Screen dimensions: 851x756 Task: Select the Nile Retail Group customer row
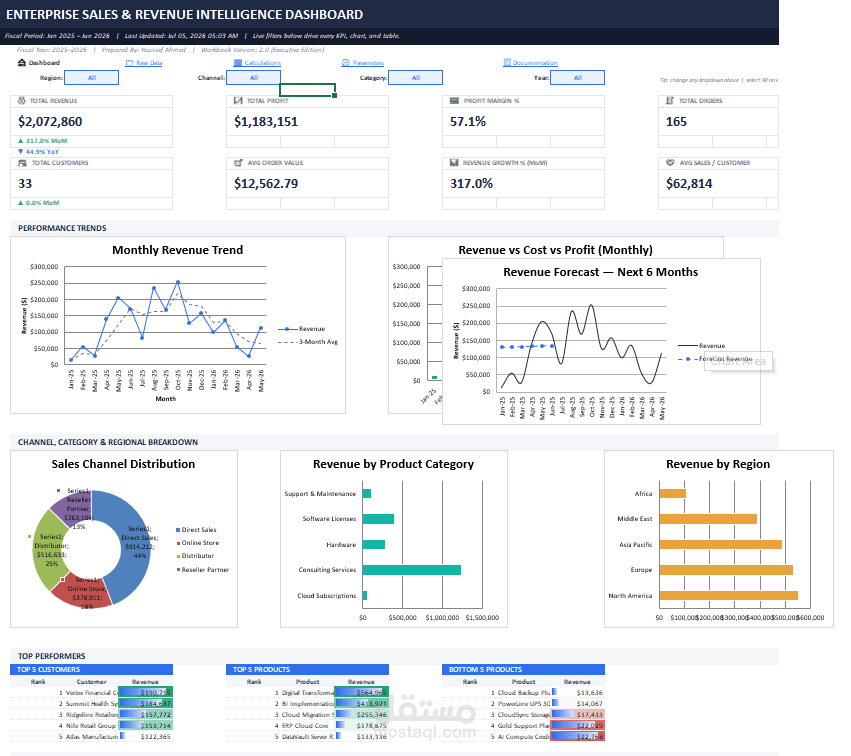[x=91, y=726]
